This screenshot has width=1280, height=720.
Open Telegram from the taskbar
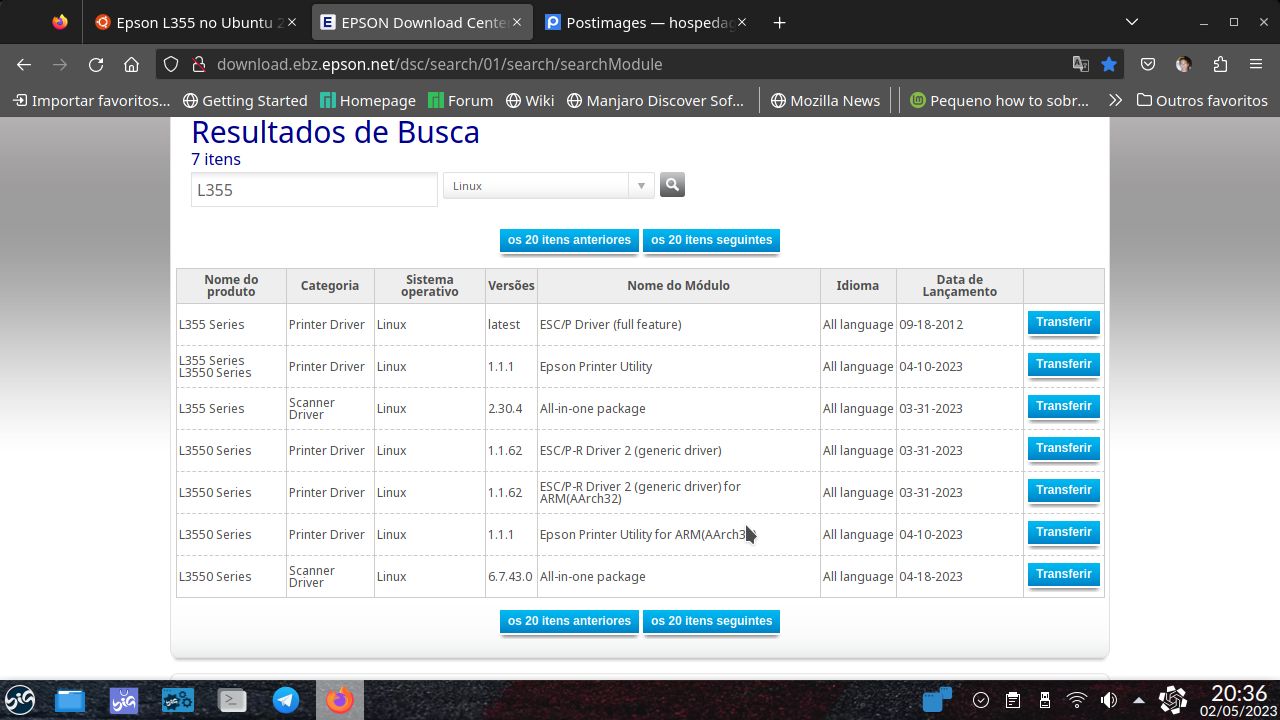point(286,700)
